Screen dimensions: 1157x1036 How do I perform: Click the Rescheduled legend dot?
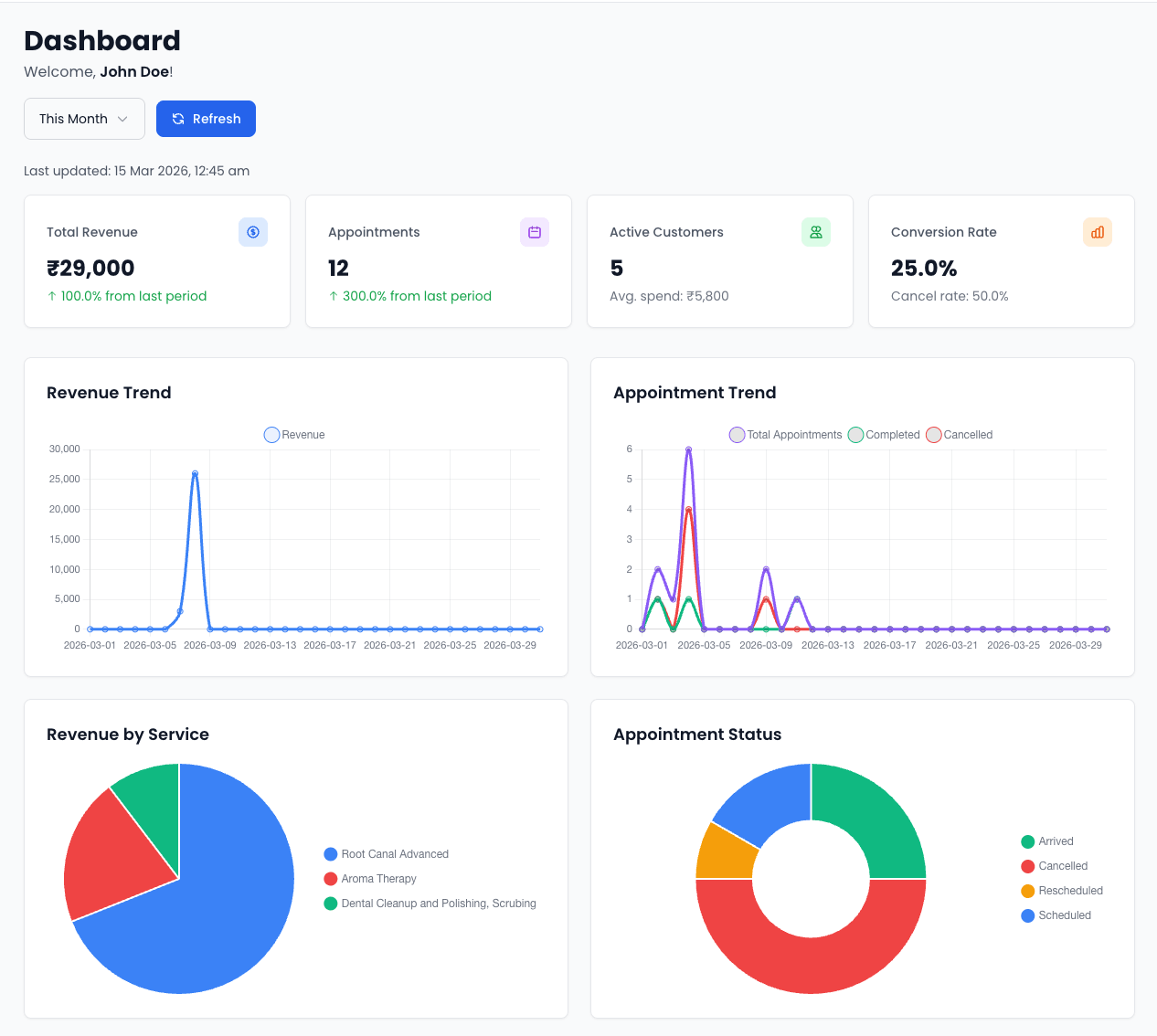tap(1026, 891)
